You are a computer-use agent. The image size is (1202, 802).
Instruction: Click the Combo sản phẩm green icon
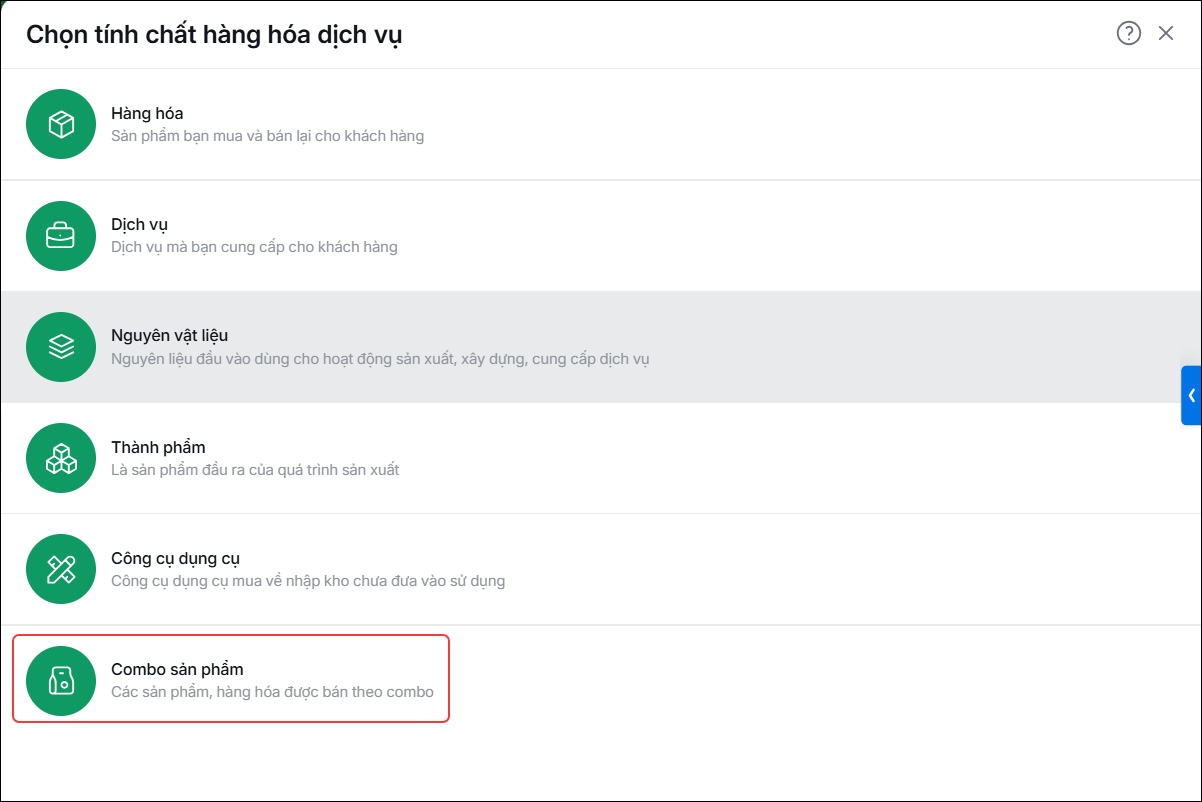[61, 681]
